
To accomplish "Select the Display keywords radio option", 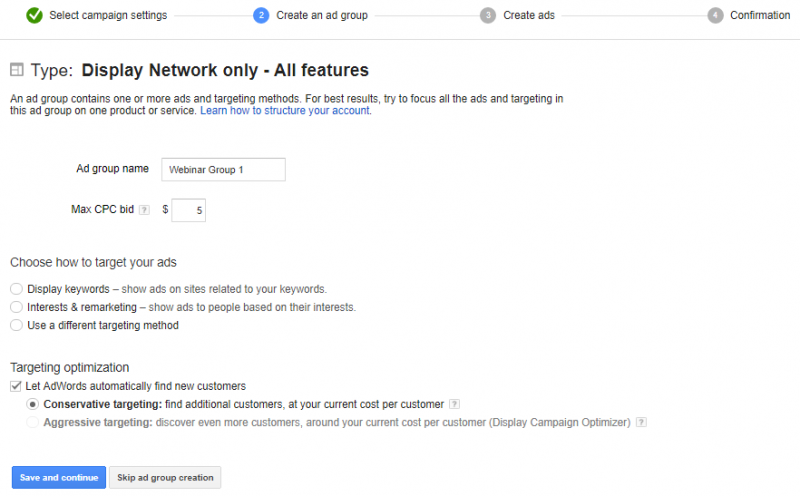I will pos(16,289).
